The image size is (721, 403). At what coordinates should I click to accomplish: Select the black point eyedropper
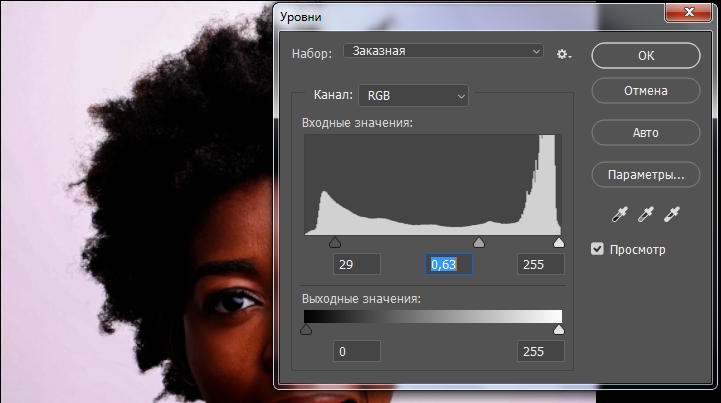[619, 214]
